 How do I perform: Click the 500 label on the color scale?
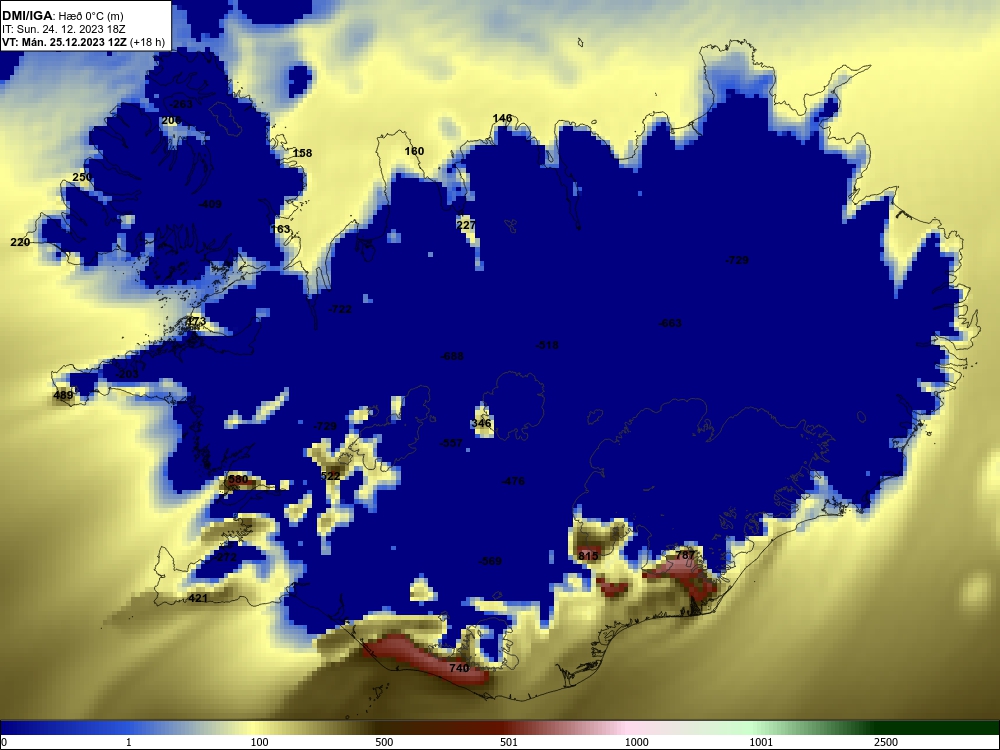384,742
